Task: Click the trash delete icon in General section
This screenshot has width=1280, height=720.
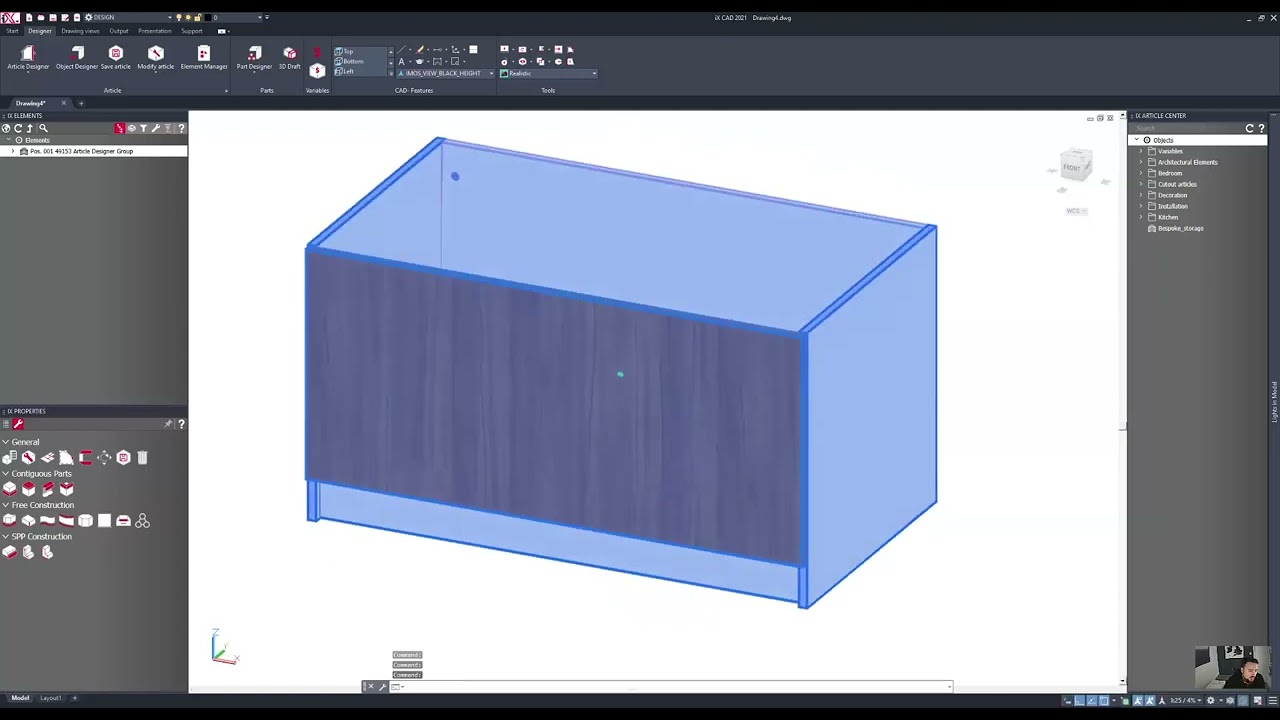Action: pos(142,457)
